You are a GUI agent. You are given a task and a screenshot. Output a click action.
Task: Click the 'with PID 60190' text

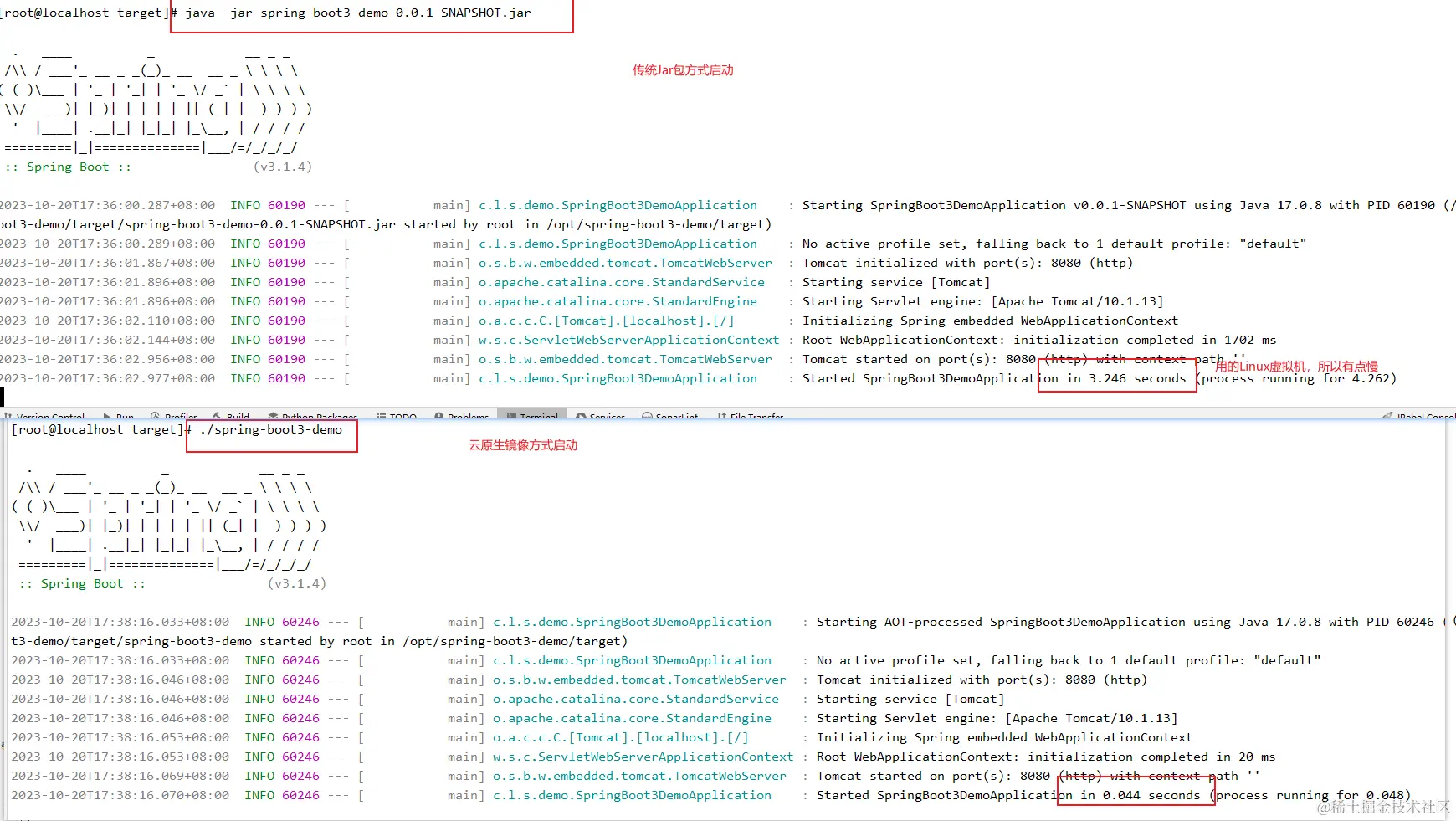pos(1382,205)
